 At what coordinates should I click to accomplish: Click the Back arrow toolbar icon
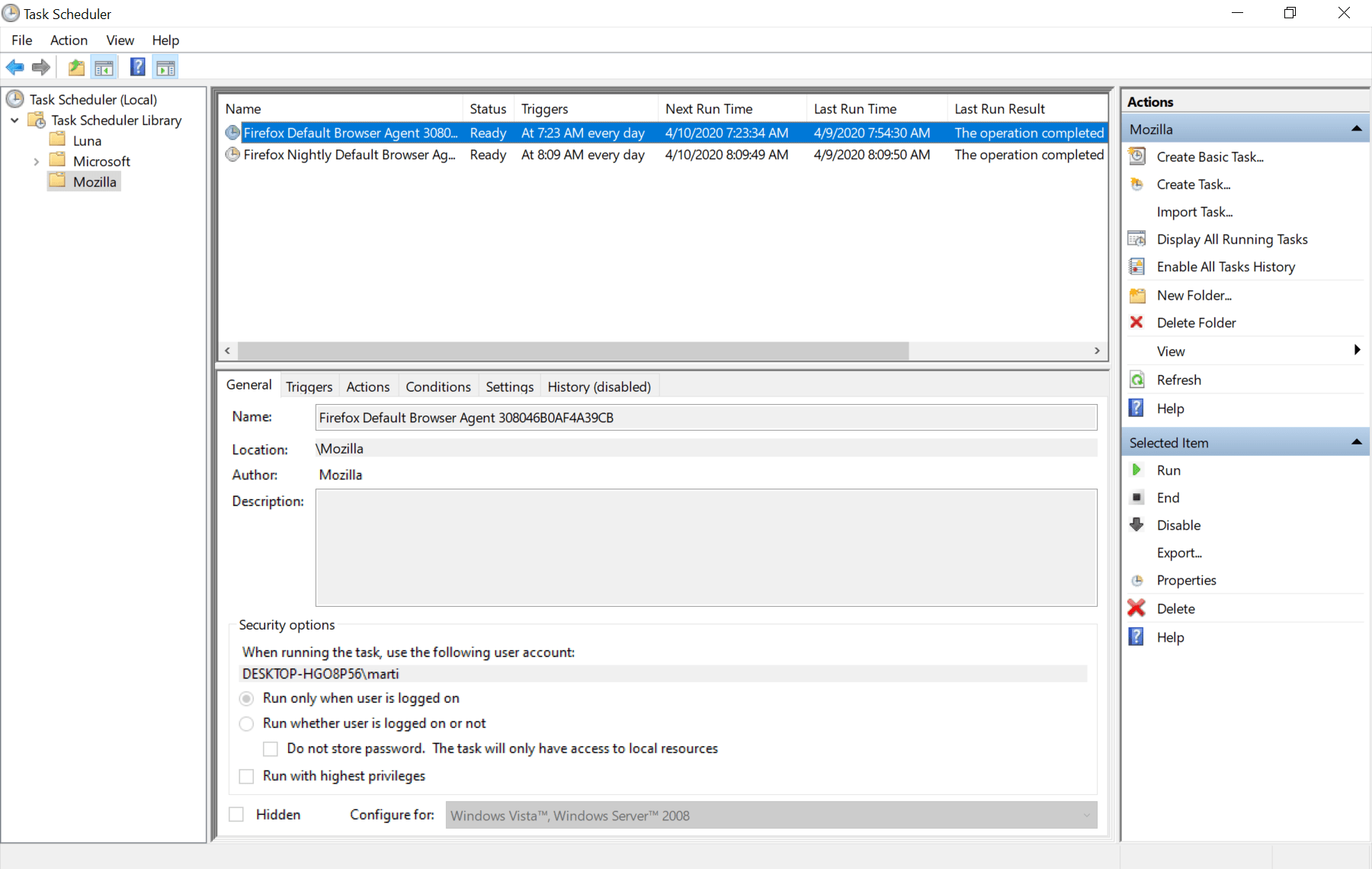point(14,68)
